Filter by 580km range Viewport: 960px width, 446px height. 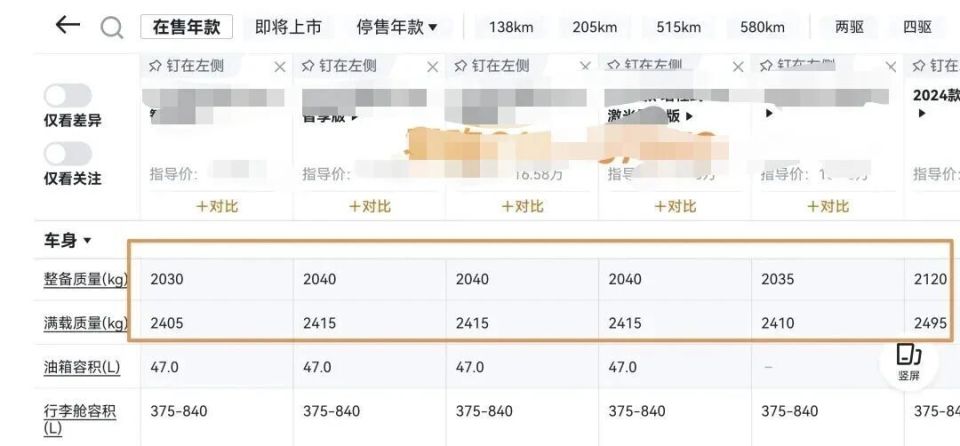coord(762,27)
